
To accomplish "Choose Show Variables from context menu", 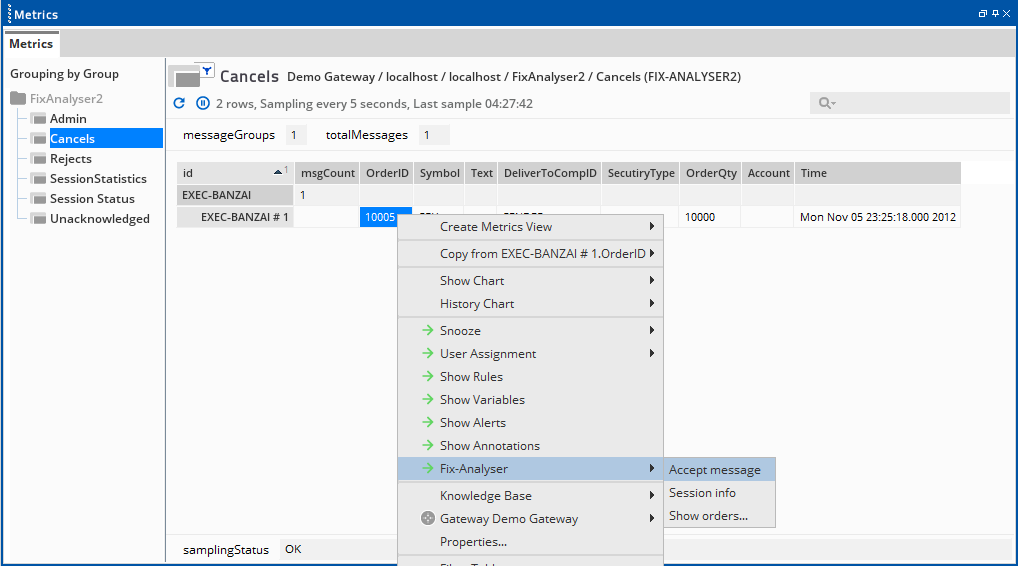I will (530, 400).
